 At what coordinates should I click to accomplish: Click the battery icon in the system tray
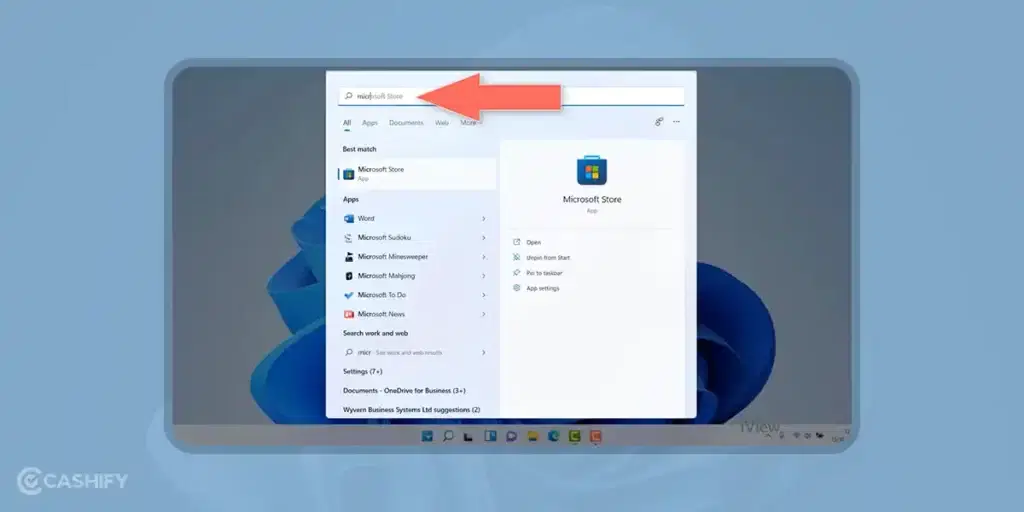click(x=820, y=436)
